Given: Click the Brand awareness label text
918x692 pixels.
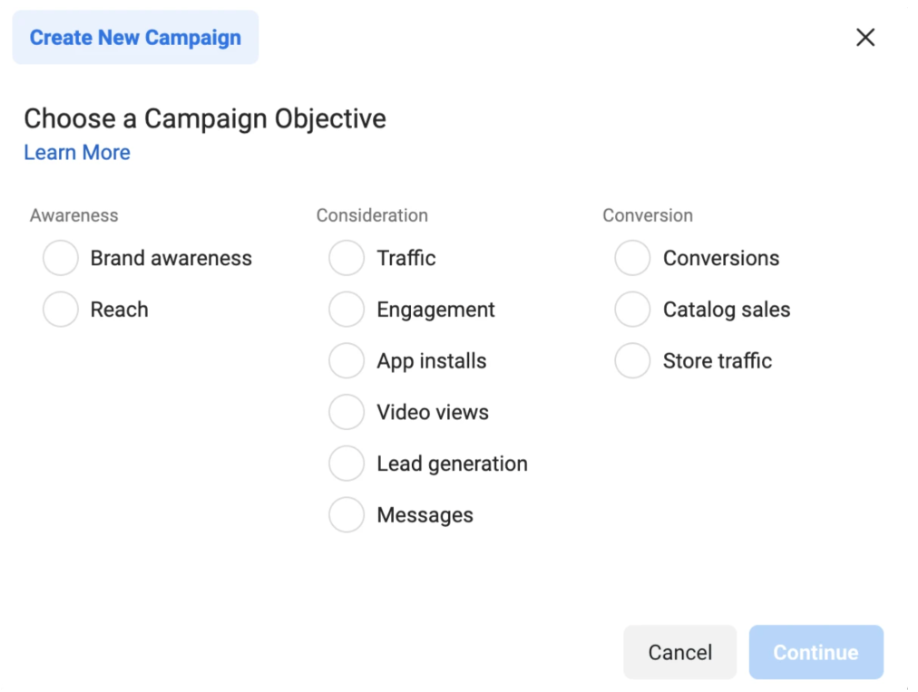Looking at the screenshot, I should click(171, 258).
